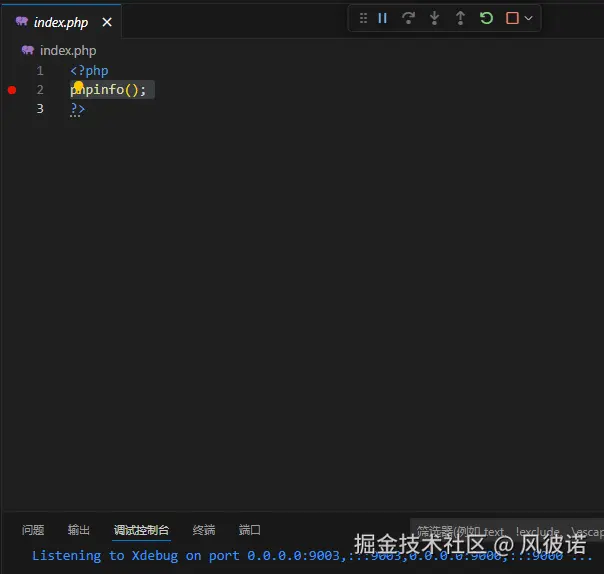Screen dimensions: 604x574
Task: Pause the debug session
Action: pyautogui.click(x=383, y=18)
